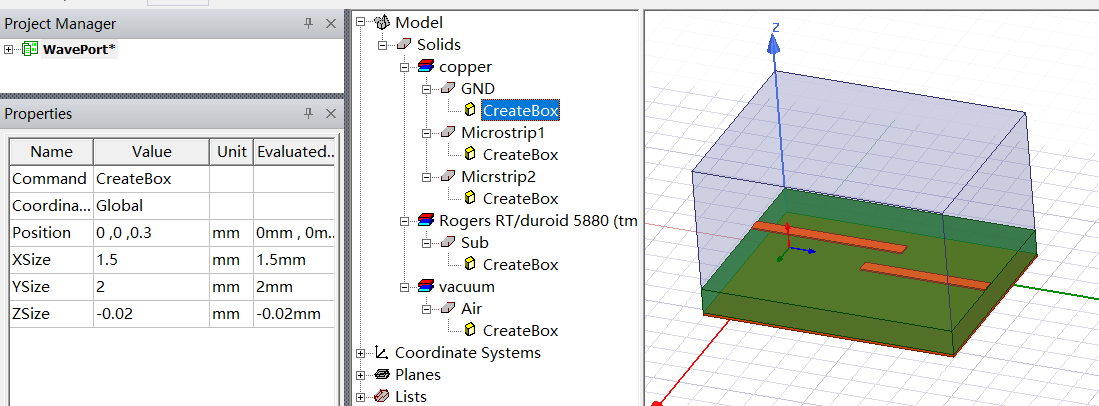
Task: Select CreateBox under Air
Action: point(520,330)
